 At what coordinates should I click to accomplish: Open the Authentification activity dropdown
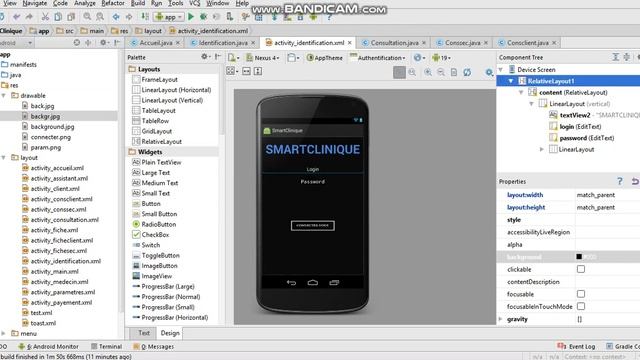378,58
